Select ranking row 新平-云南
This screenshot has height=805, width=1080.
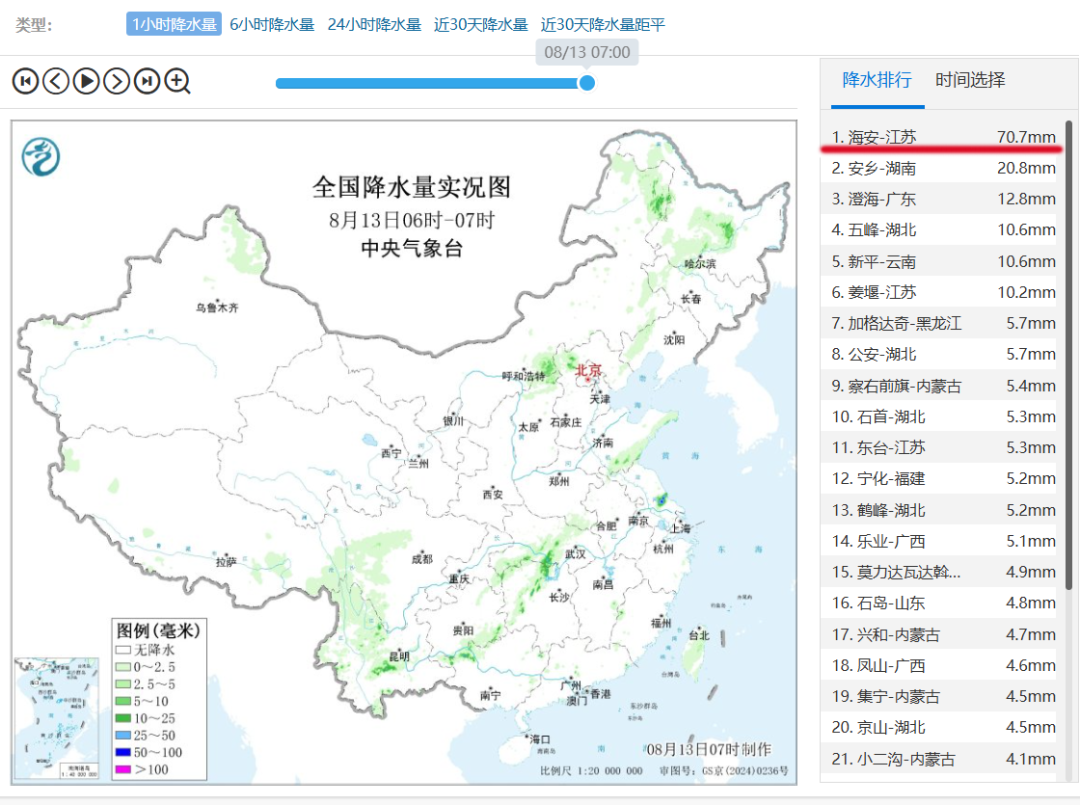(939, 262)
